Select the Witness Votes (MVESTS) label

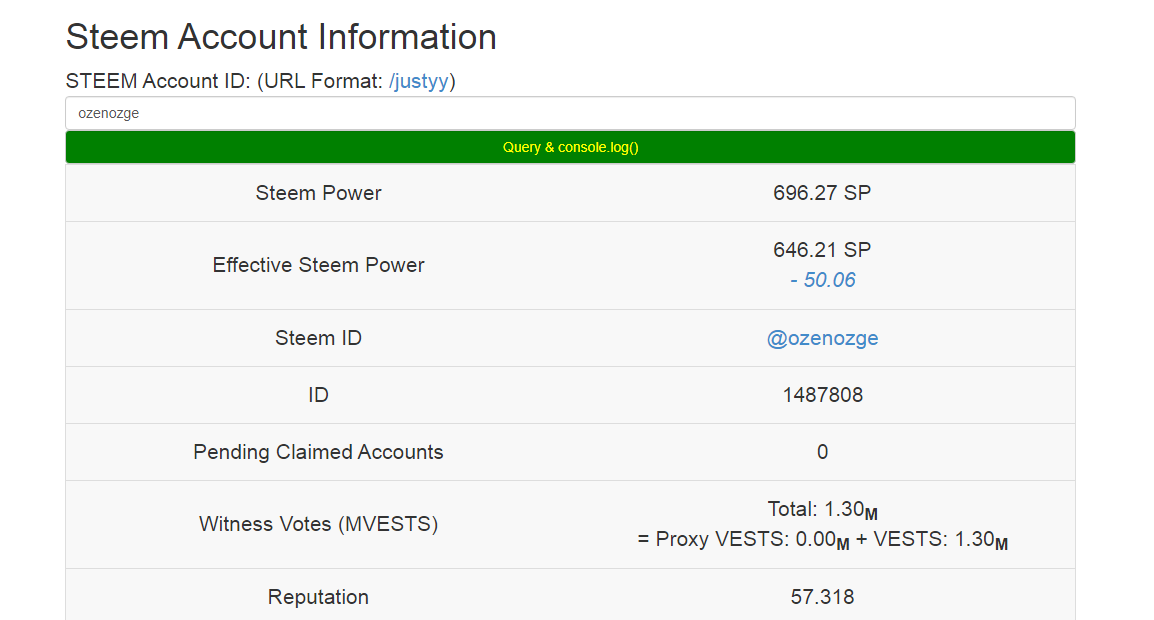click(318, 524)
